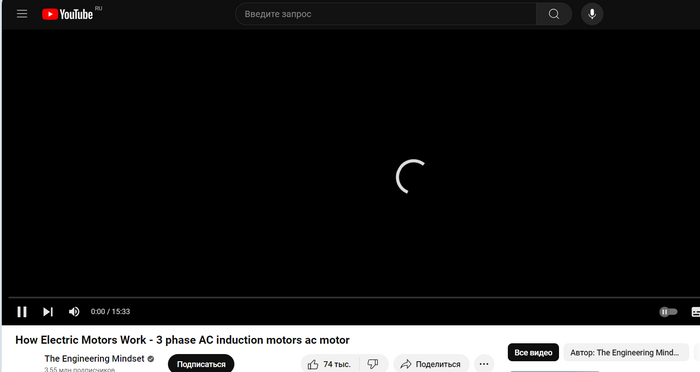Dislike the video with thumbs-down

tap(373, 364)
